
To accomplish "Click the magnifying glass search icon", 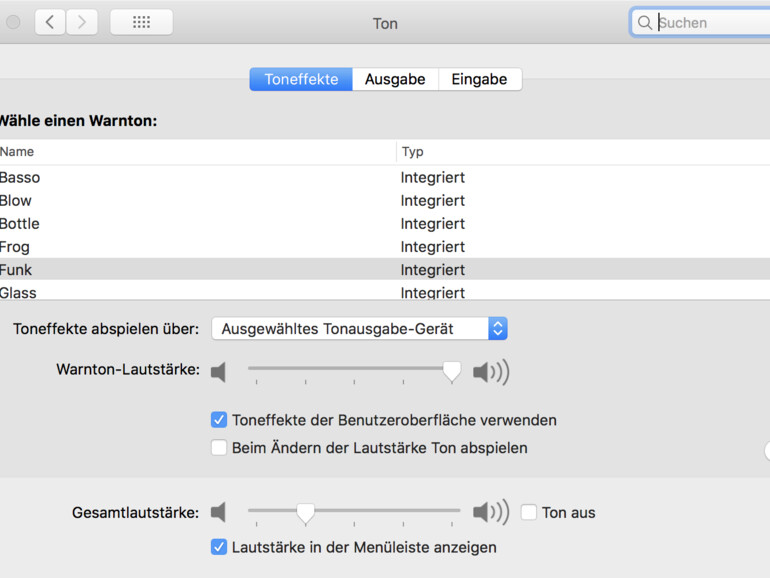I will click(645, 23).
